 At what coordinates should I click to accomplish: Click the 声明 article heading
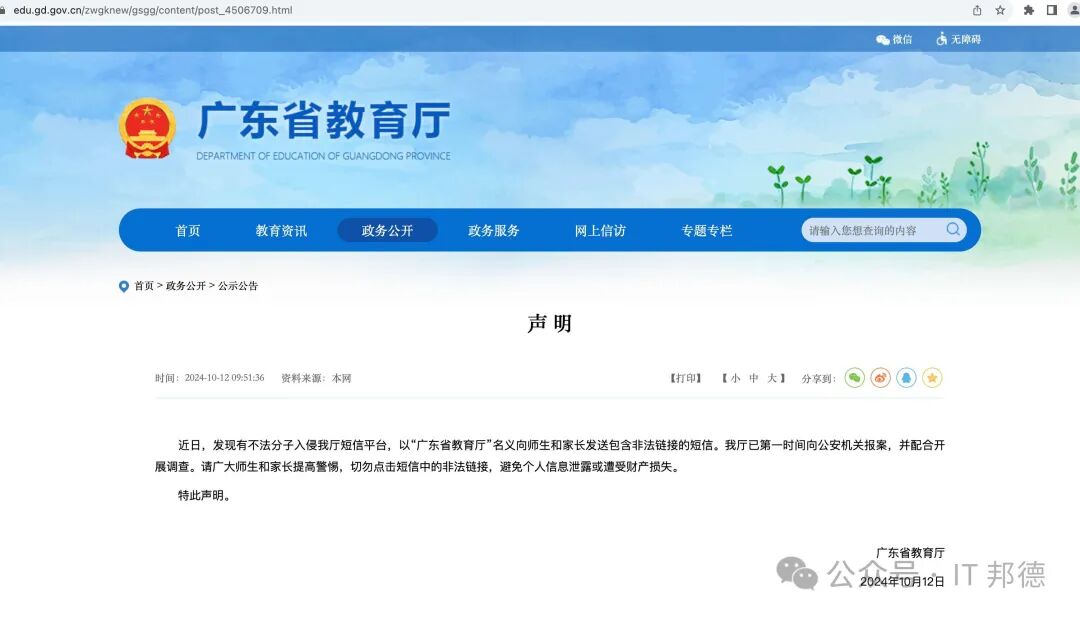550,323
